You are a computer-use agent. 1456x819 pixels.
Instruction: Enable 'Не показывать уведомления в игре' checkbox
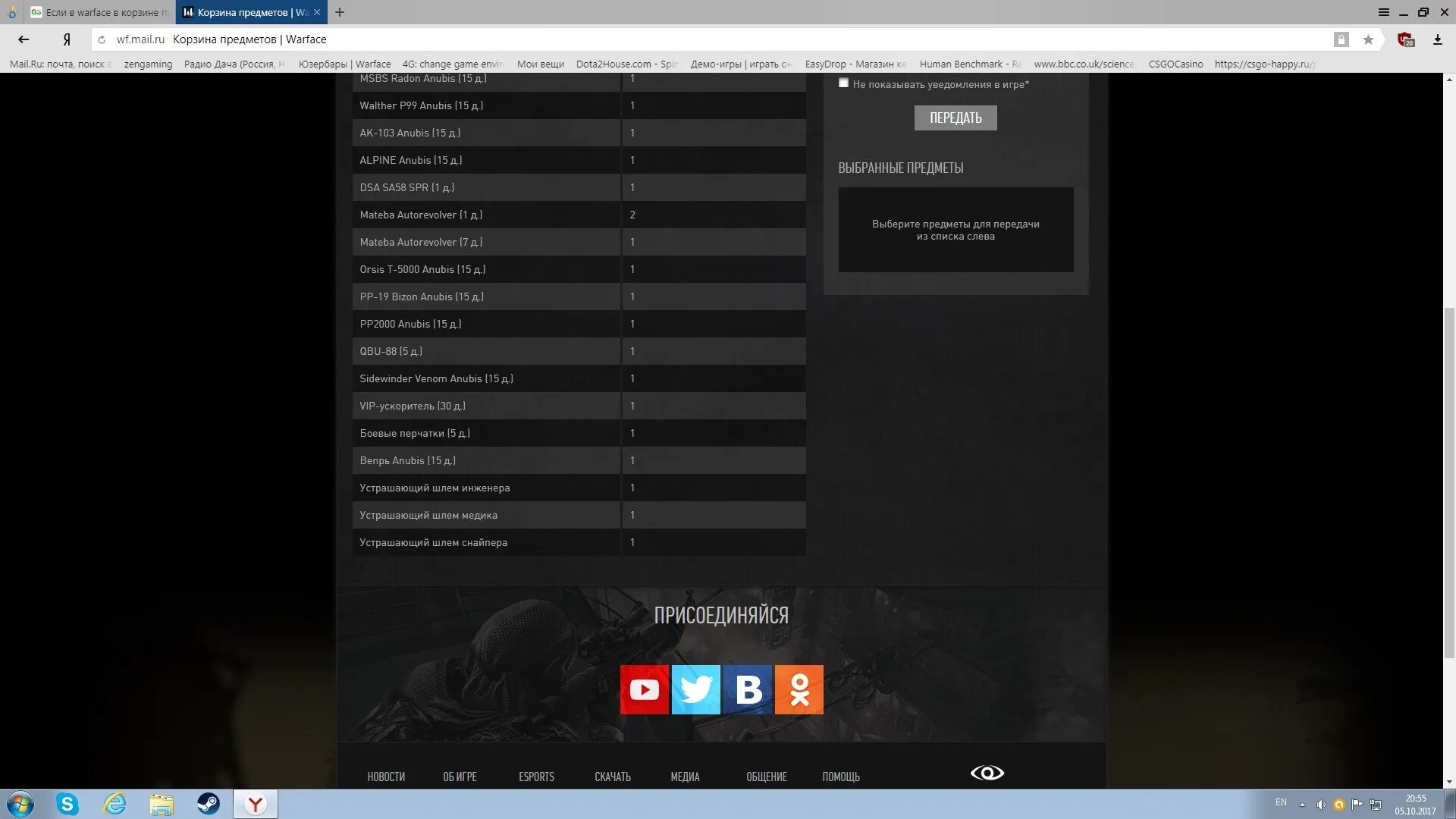(x=843, y=83)
